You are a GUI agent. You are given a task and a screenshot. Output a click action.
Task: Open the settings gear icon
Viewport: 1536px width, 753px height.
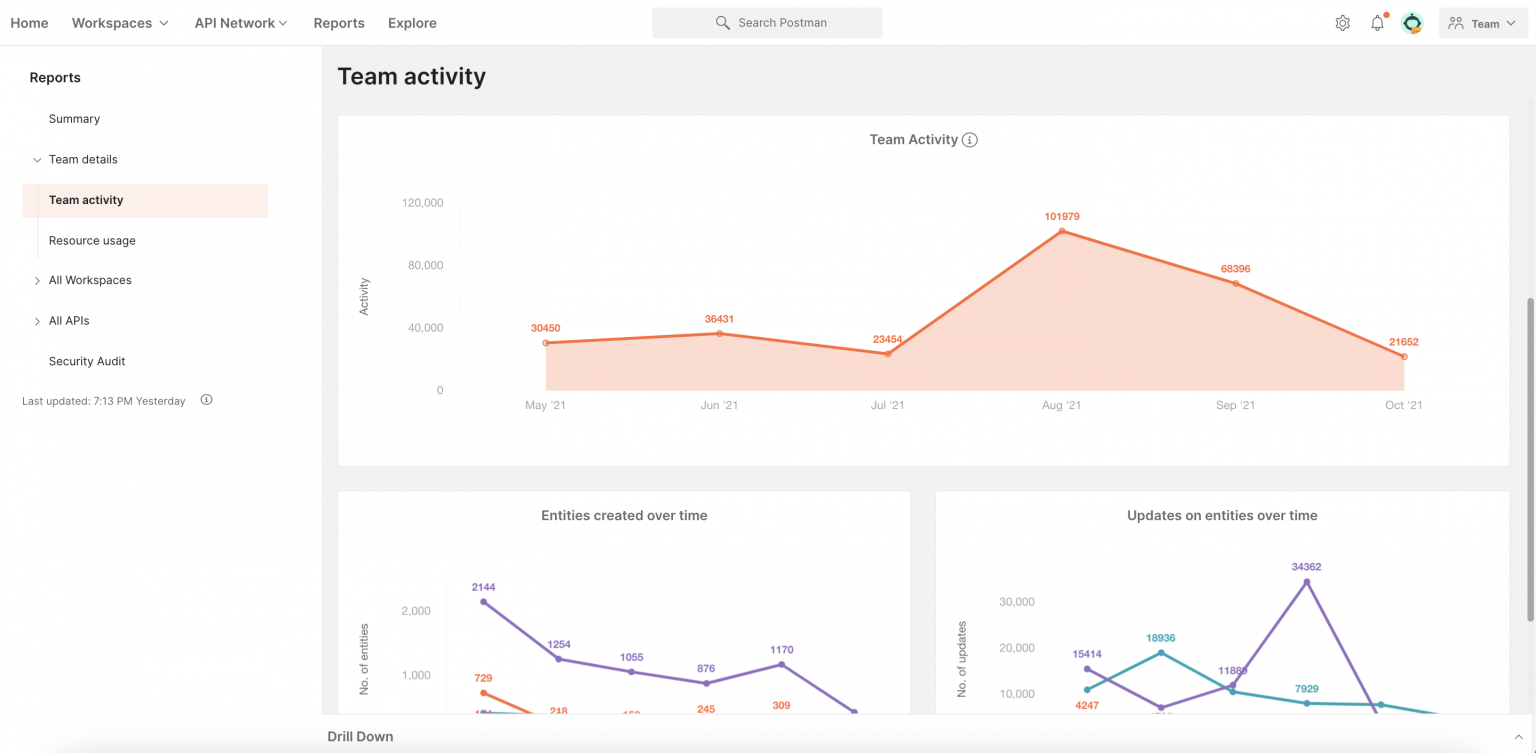[x=1342, y=23]
